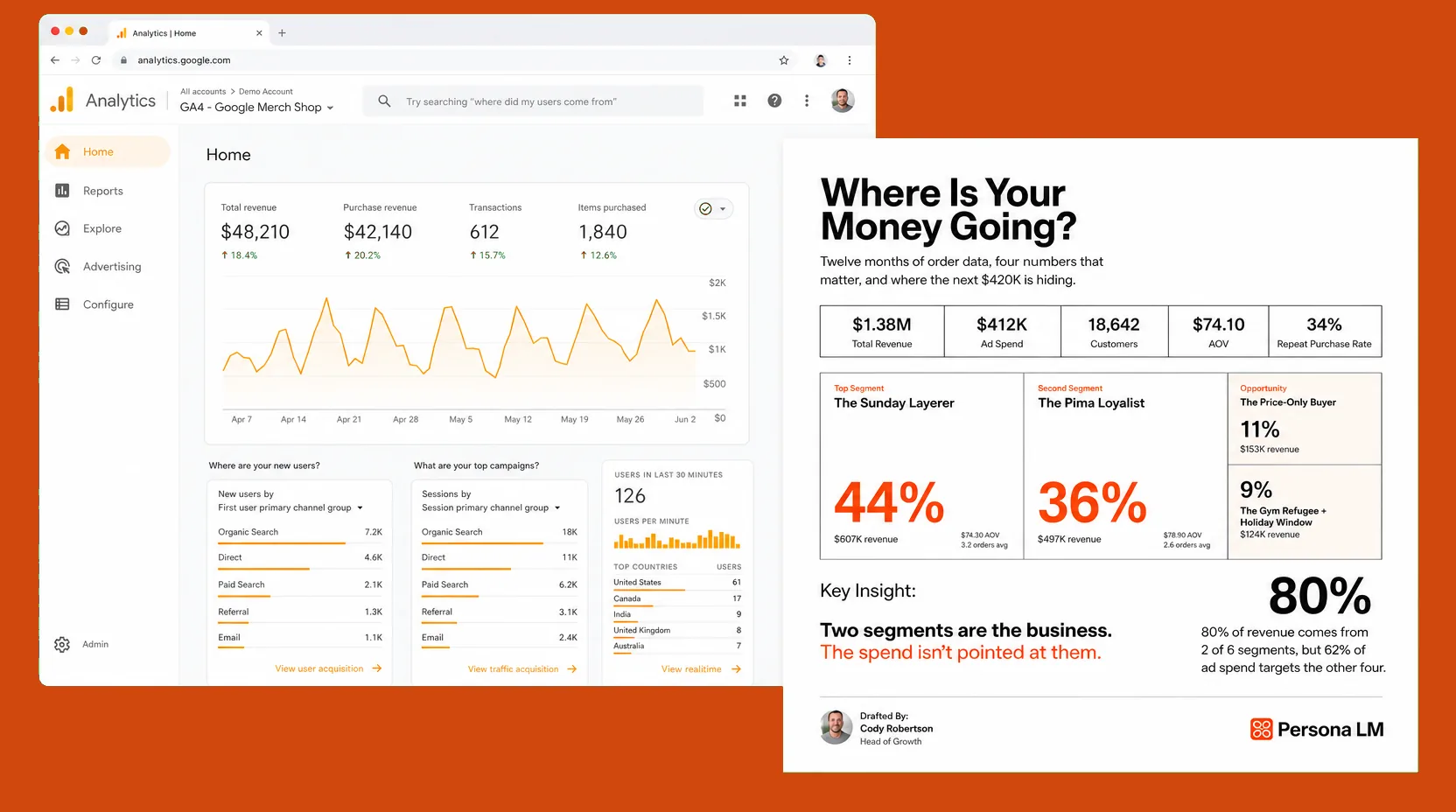Click the $1.38M Total Revenue cell

(882, 332)
